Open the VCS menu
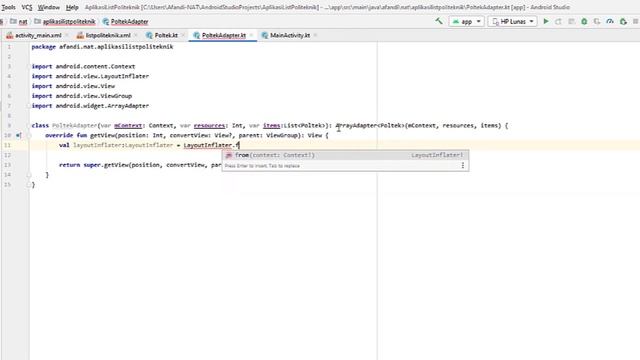 27,7
